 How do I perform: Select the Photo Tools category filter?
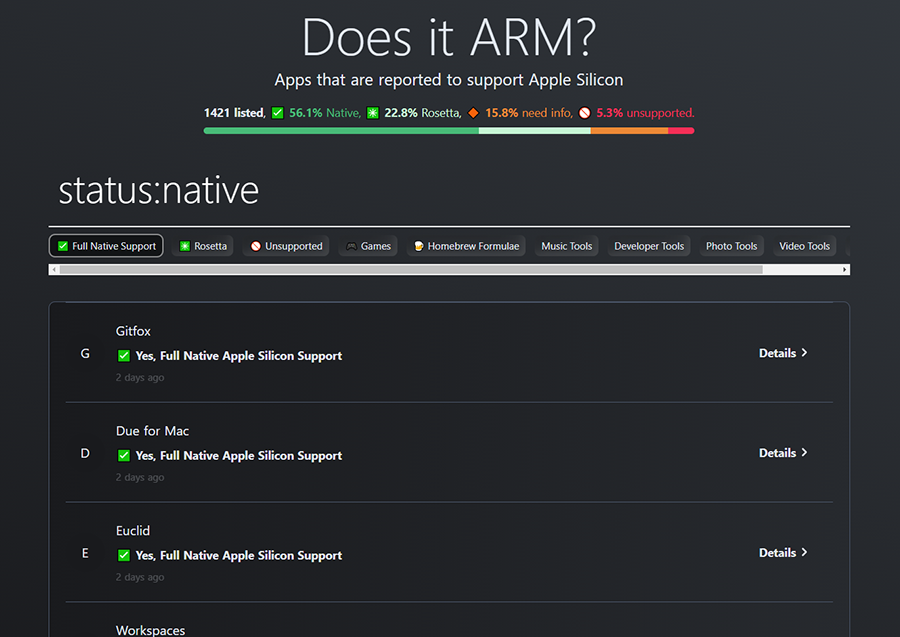tap(731, 246)
